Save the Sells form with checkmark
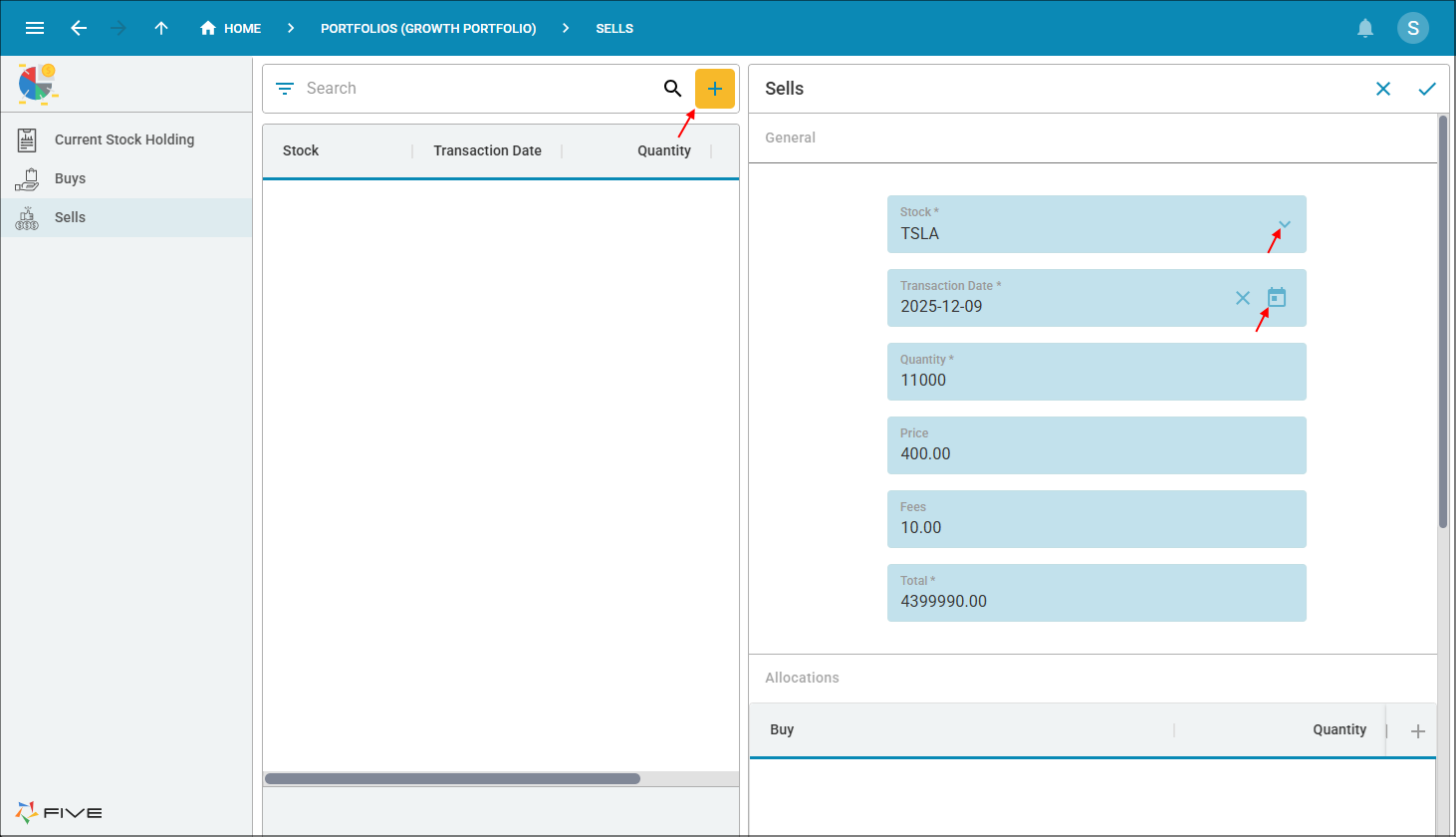 click(1426, 89)
